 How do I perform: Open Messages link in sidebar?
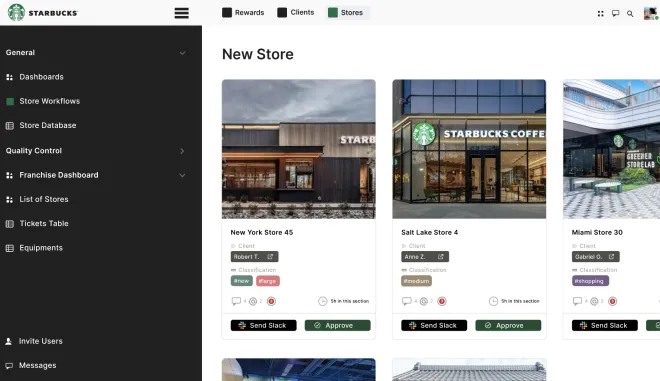pyautogui.click(x=37, y=365)
